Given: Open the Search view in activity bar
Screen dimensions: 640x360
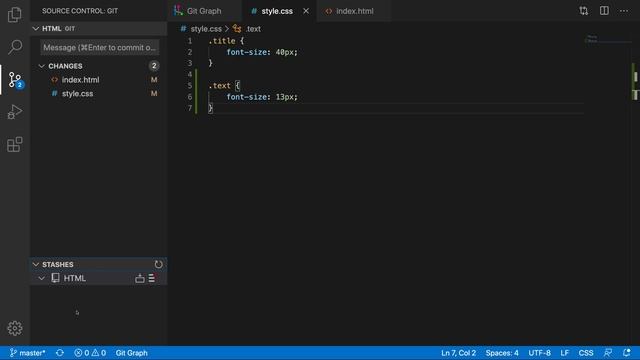Looking at the screenshot, I should (x=15, y=47).
